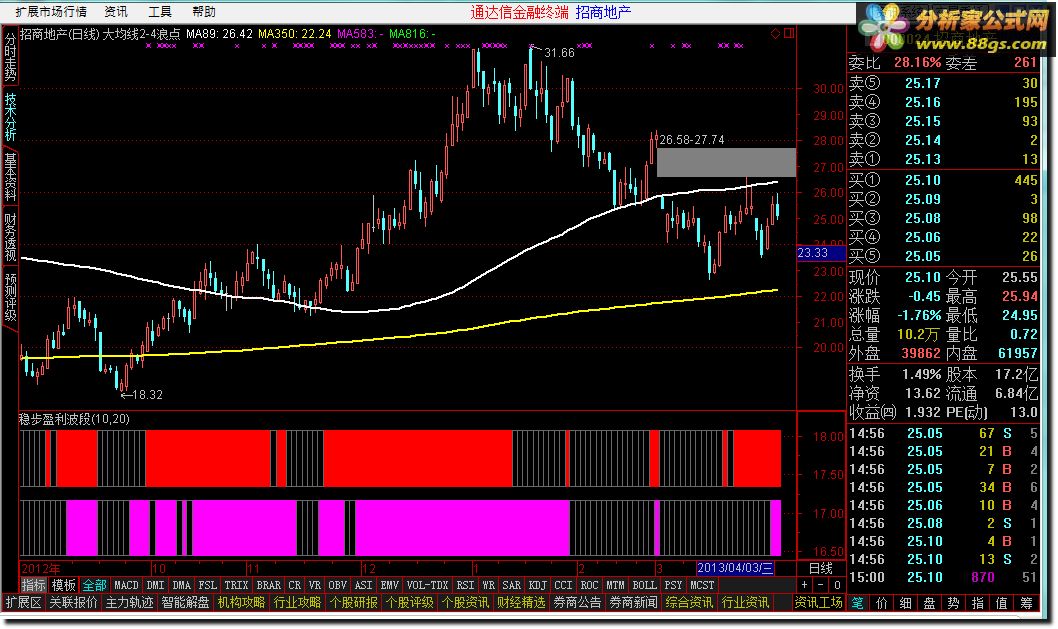Choose the DMA indicator
1058x629 pixels.
(182, 585)
